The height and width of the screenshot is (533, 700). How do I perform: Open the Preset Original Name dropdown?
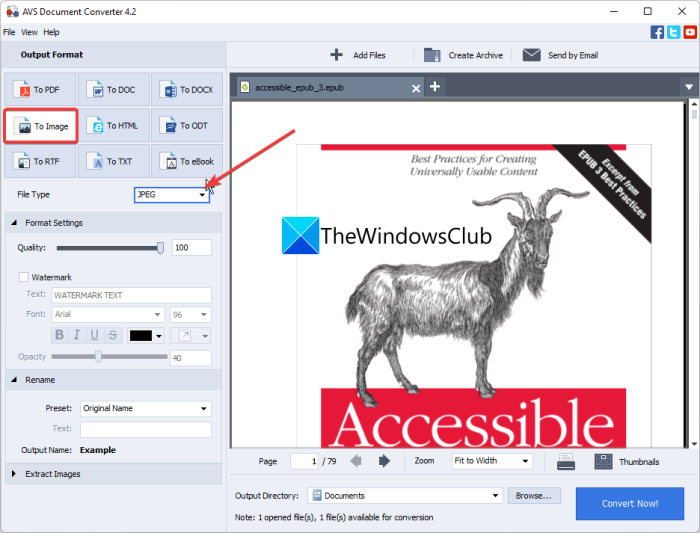click(x=146, y=408)
